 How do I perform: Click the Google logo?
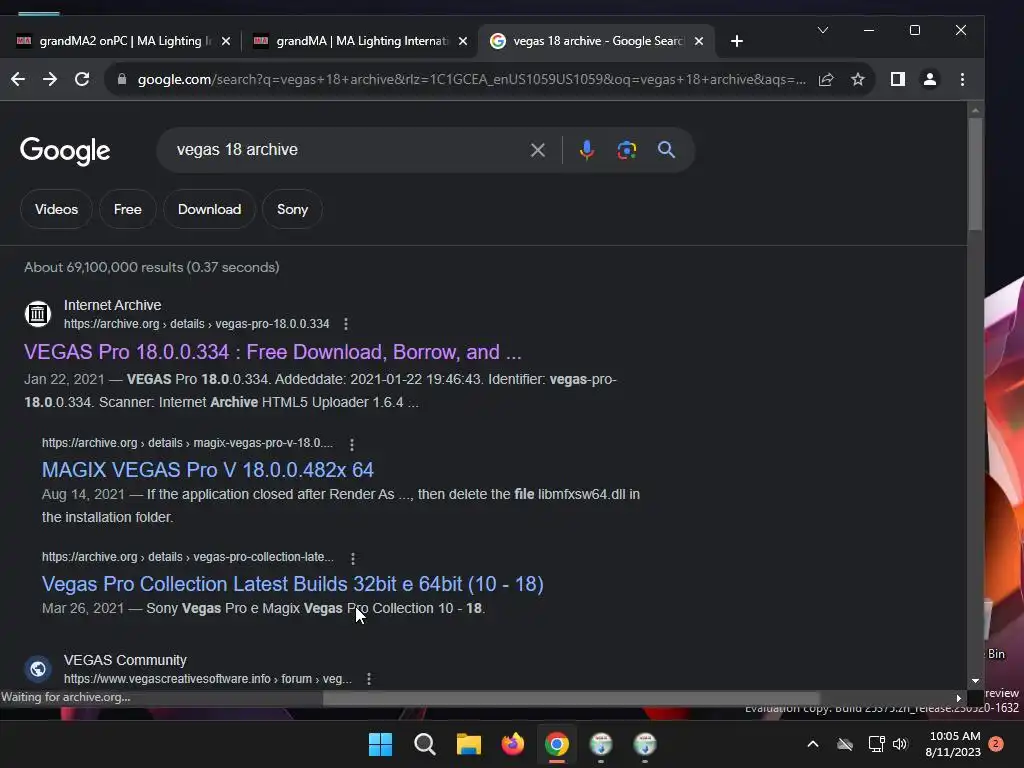pos(65,151)
